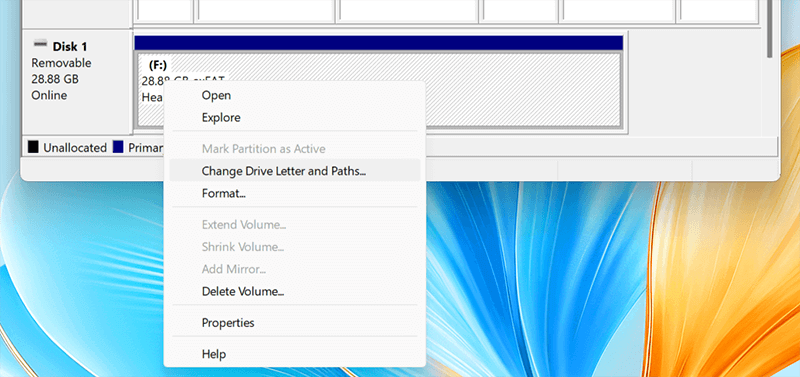Click the Unallocated legend label

75,148
